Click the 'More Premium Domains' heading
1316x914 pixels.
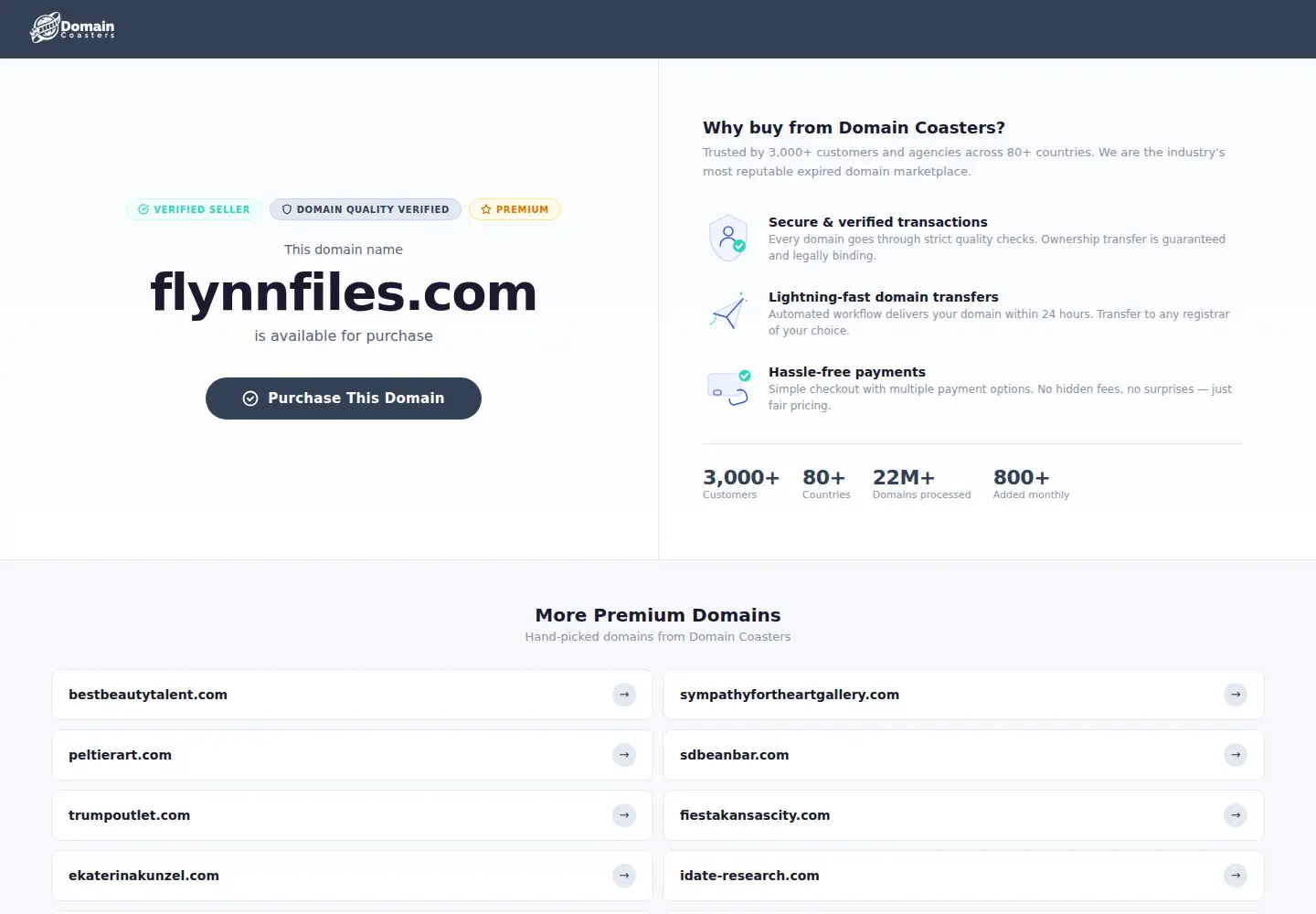[x=658, y=615]
